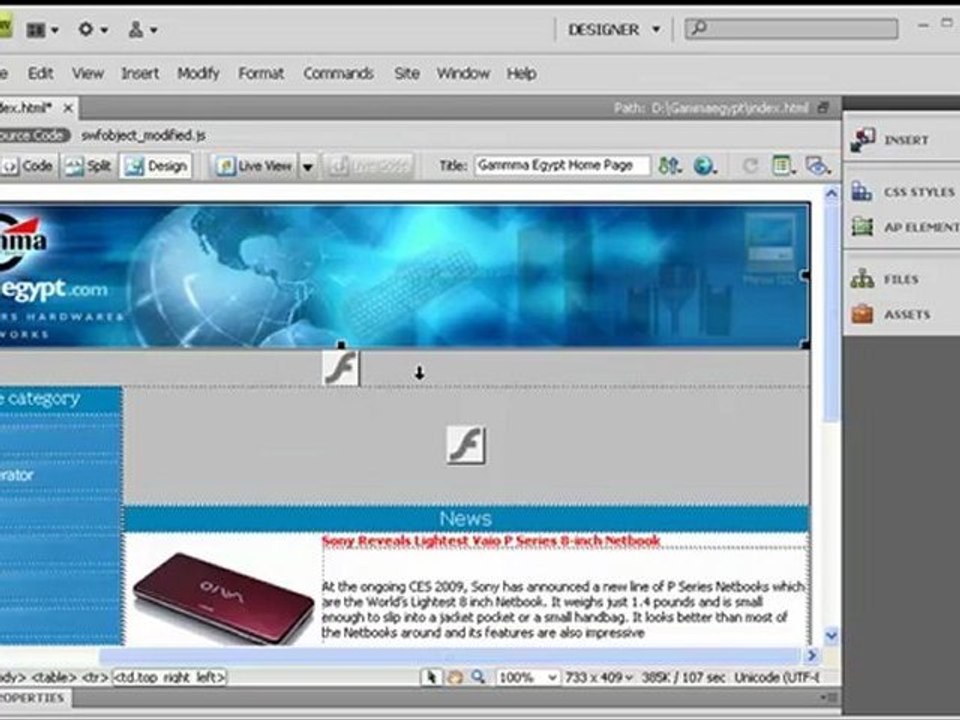Viewport: 960px width, 720px height.
Task: Click the PROPERTIES panel title
Action: point(32,698)
